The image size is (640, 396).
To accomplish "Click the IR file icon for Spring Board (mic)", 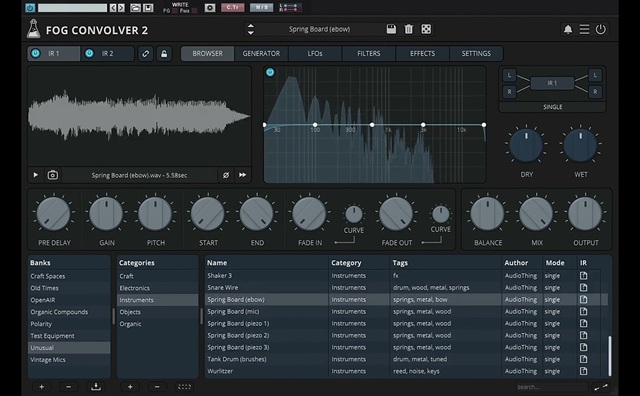I will pyautogui.click(x=584, y=311).
